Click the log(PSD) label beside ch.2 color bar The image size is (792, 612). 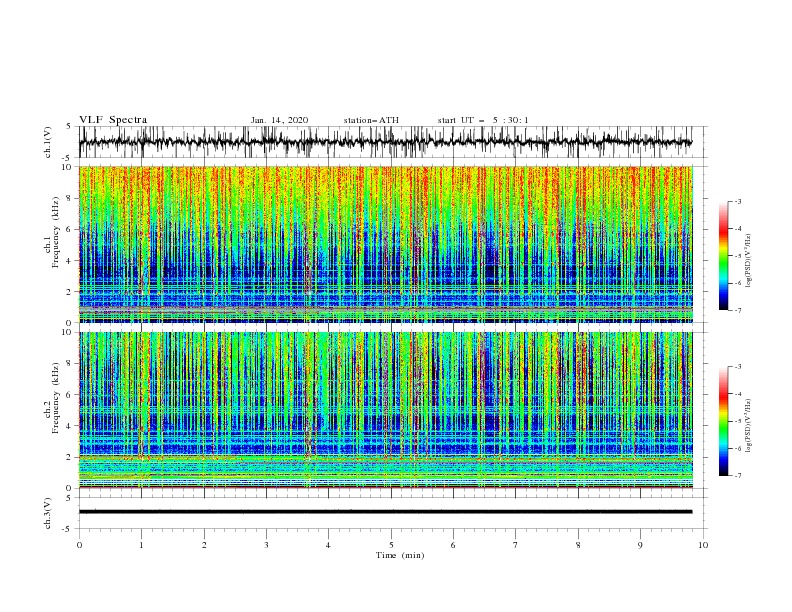(x=749, y=425)
